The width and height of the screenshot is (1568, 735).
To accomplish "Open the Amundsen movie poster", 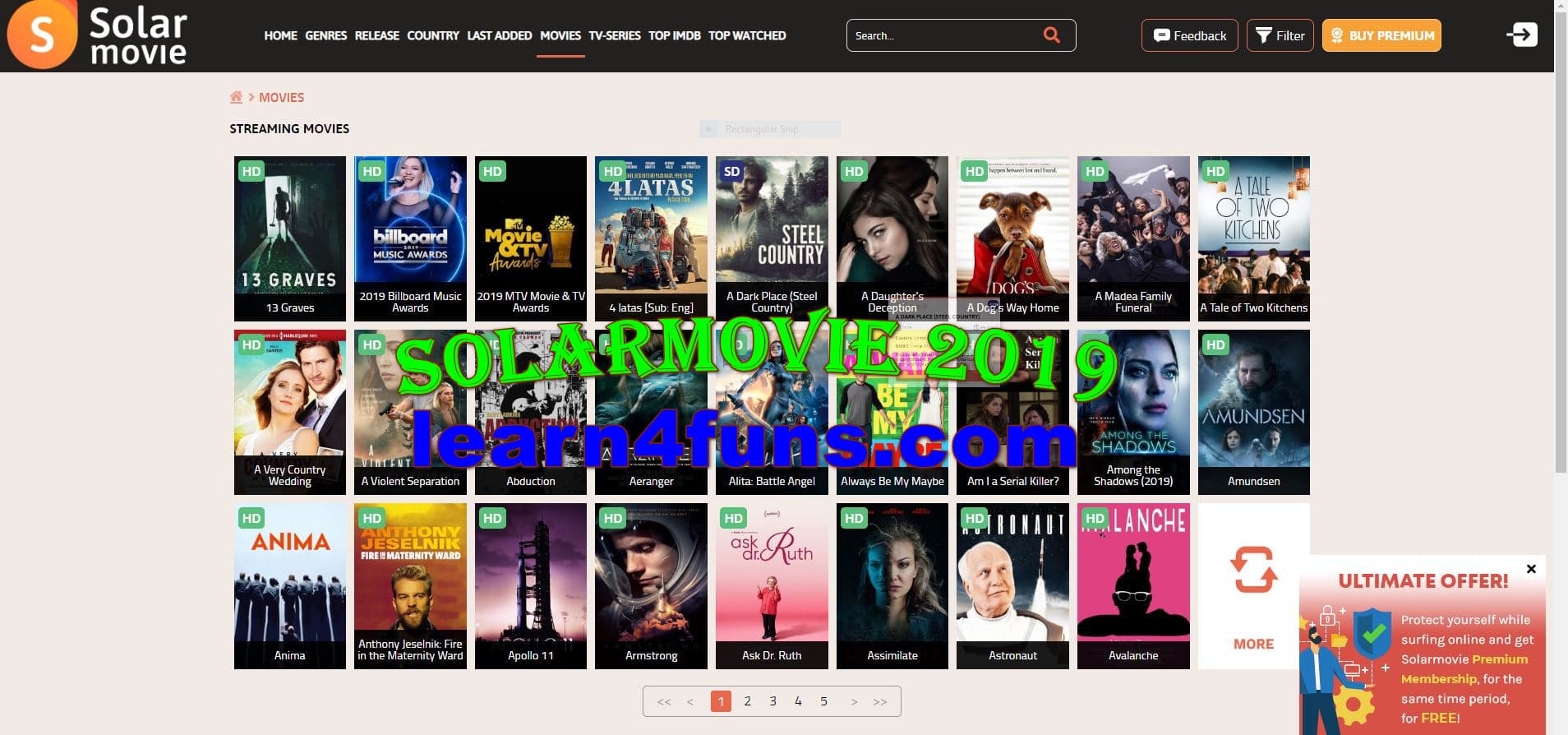I will point(1253,412).
